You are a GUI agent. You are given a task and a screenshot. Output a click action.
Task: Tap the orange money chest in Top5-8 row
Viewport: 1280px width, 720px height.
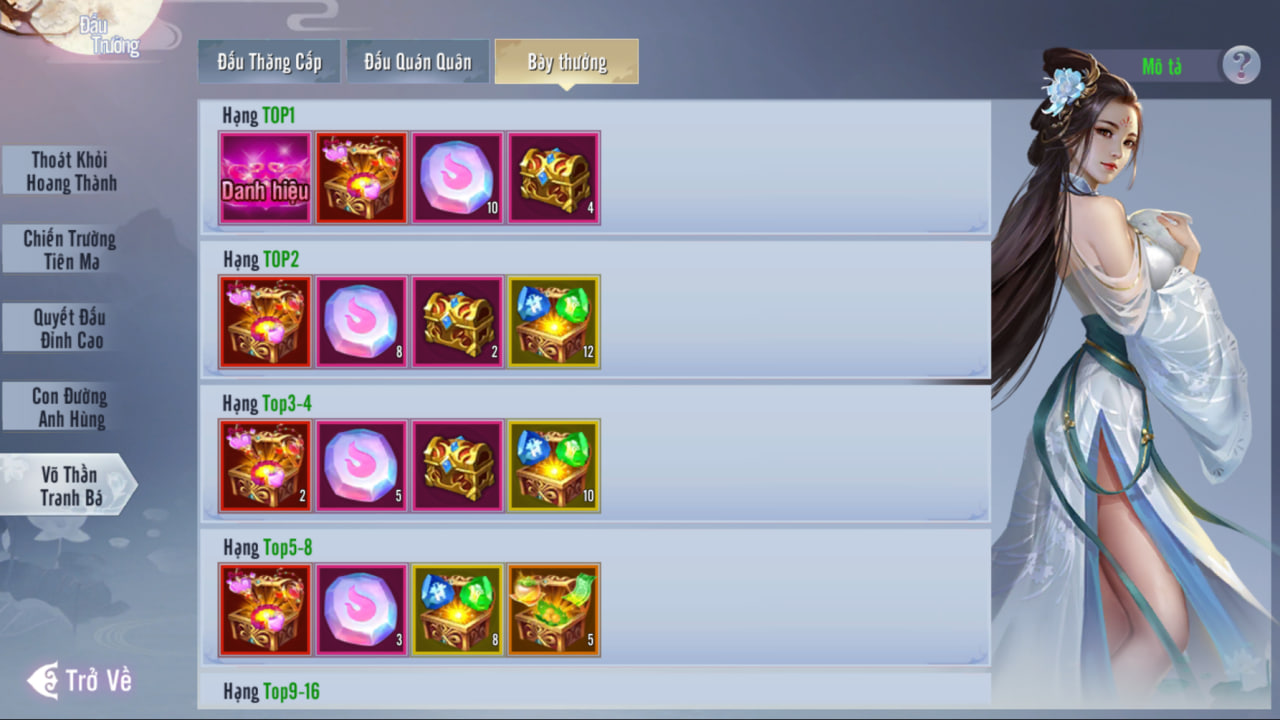pyautogui.click(x=553, y=610)
